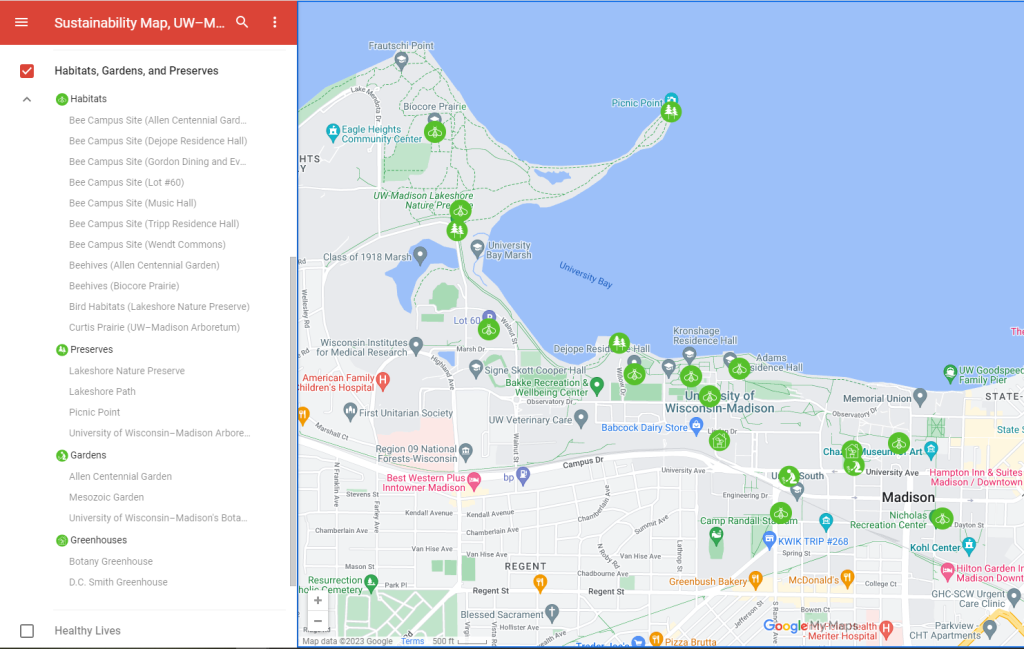Click the Frautschi Point map pin
This screenshot has width=1024, height=649.
(x=401, y=61)
